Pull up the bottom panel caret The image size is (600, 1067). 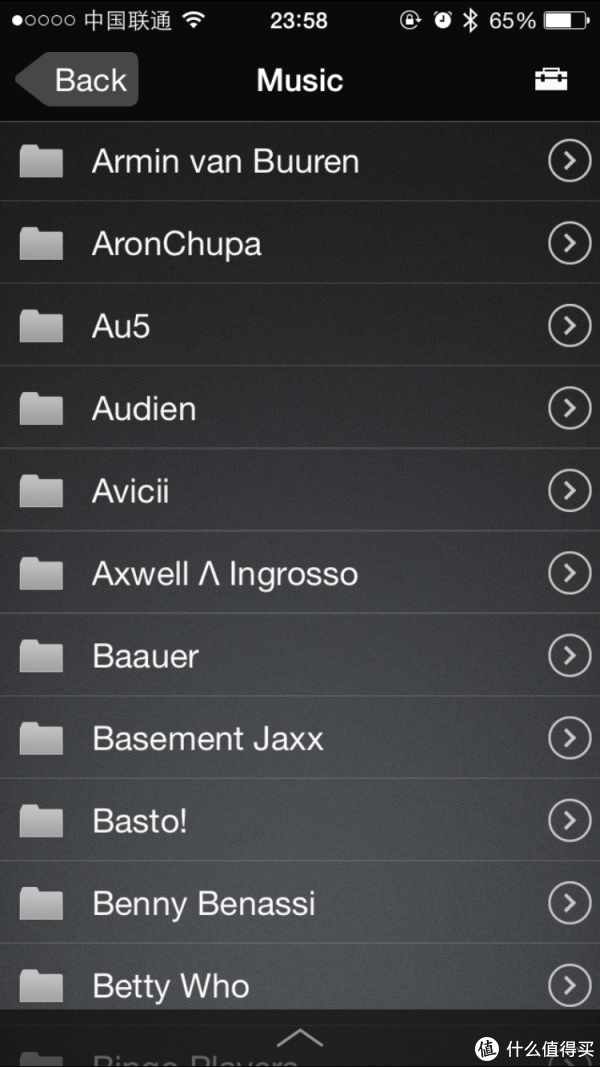coord(300,1037)
